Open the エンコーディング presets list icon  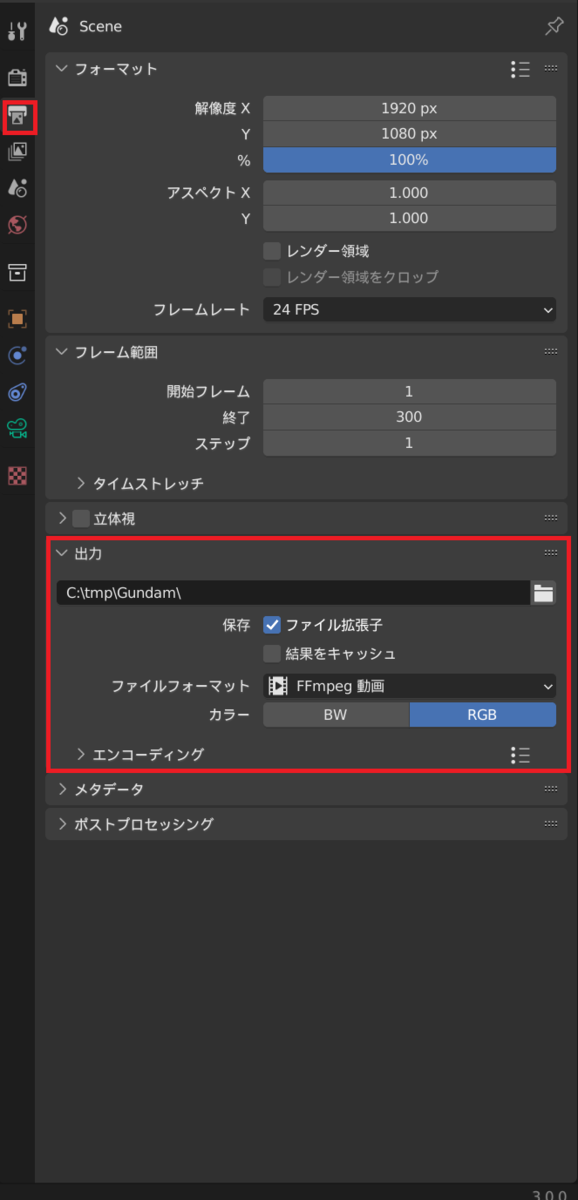click(520, 755)
